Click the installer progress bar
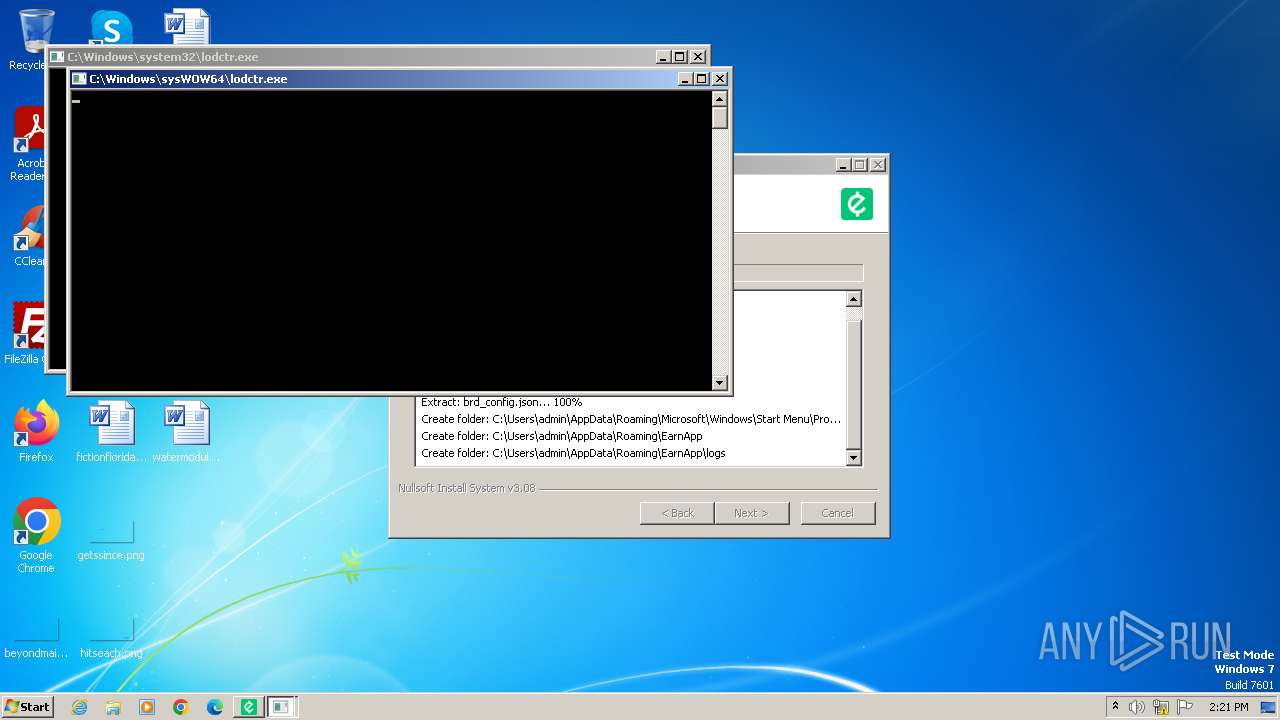This screenshot has height=720, width=1280. [x=798, y=273]
